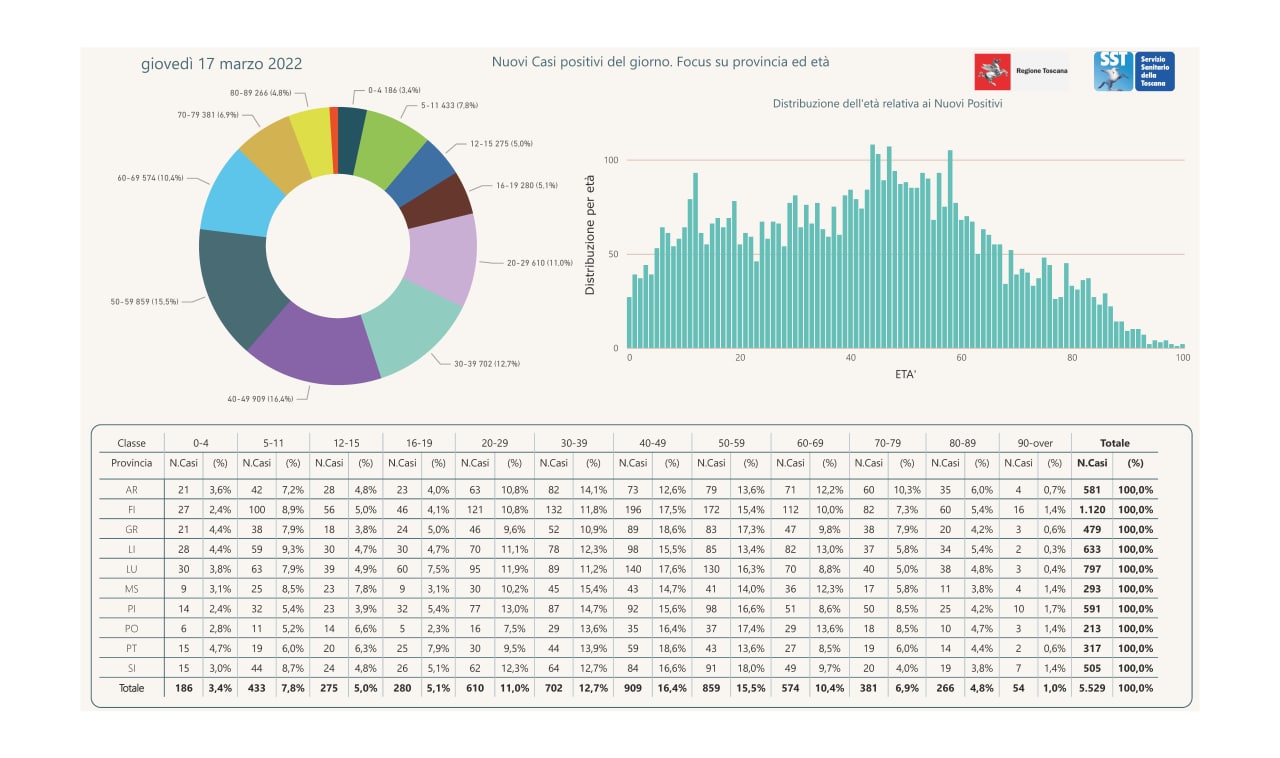Image resolution: width=1280 pixels, height=758 pixels.
Task: Click the light blue 60-69 donut slice
Action: 240,192
